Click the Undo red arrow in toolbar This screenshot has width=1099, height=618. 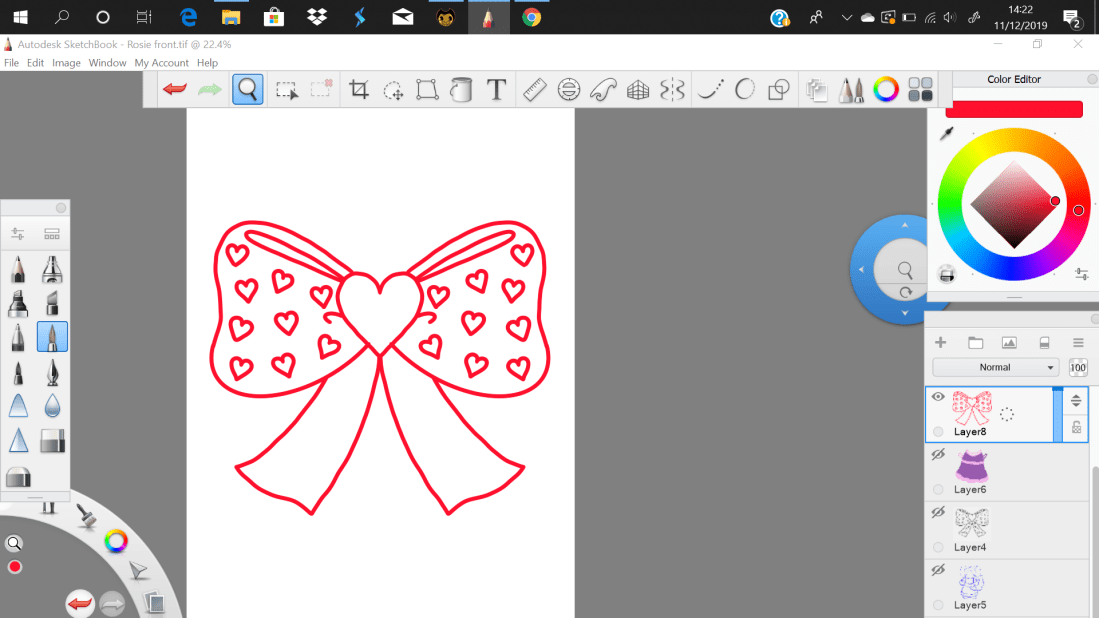coord(175,90)
